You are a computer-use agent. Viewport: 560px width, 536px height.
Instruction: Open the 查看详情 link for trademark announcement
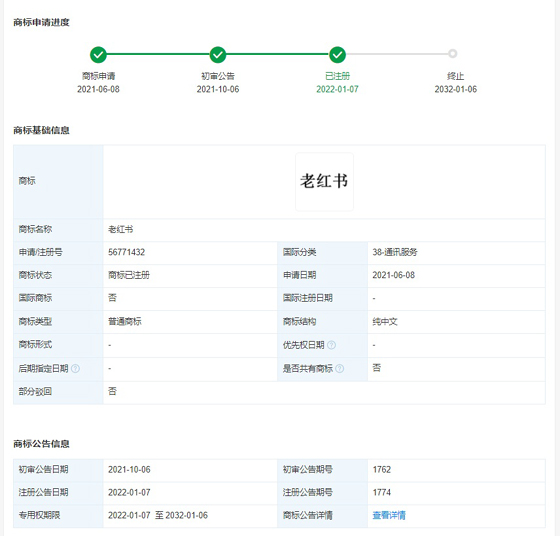tap(389, 515)
